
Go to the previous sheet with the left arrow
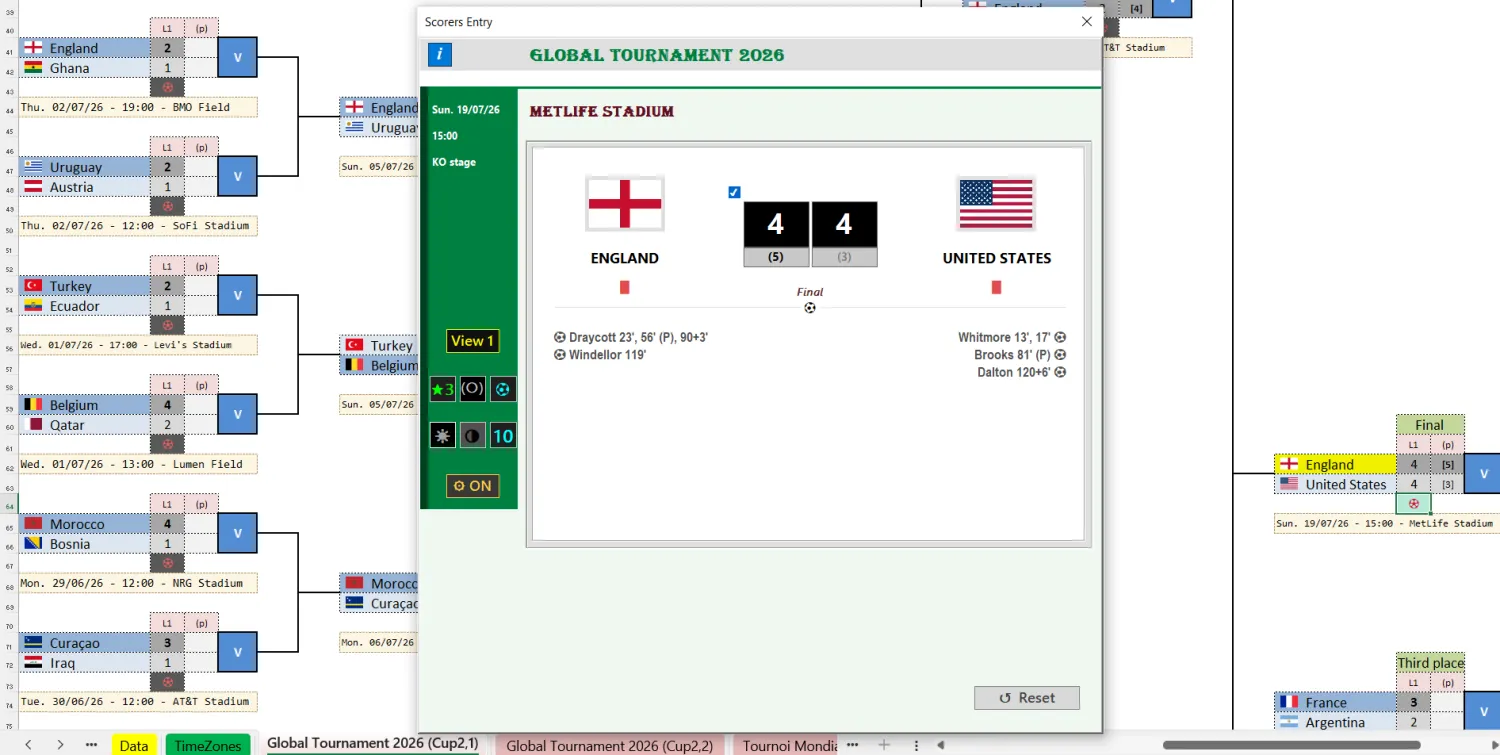[x=28, y=745]
